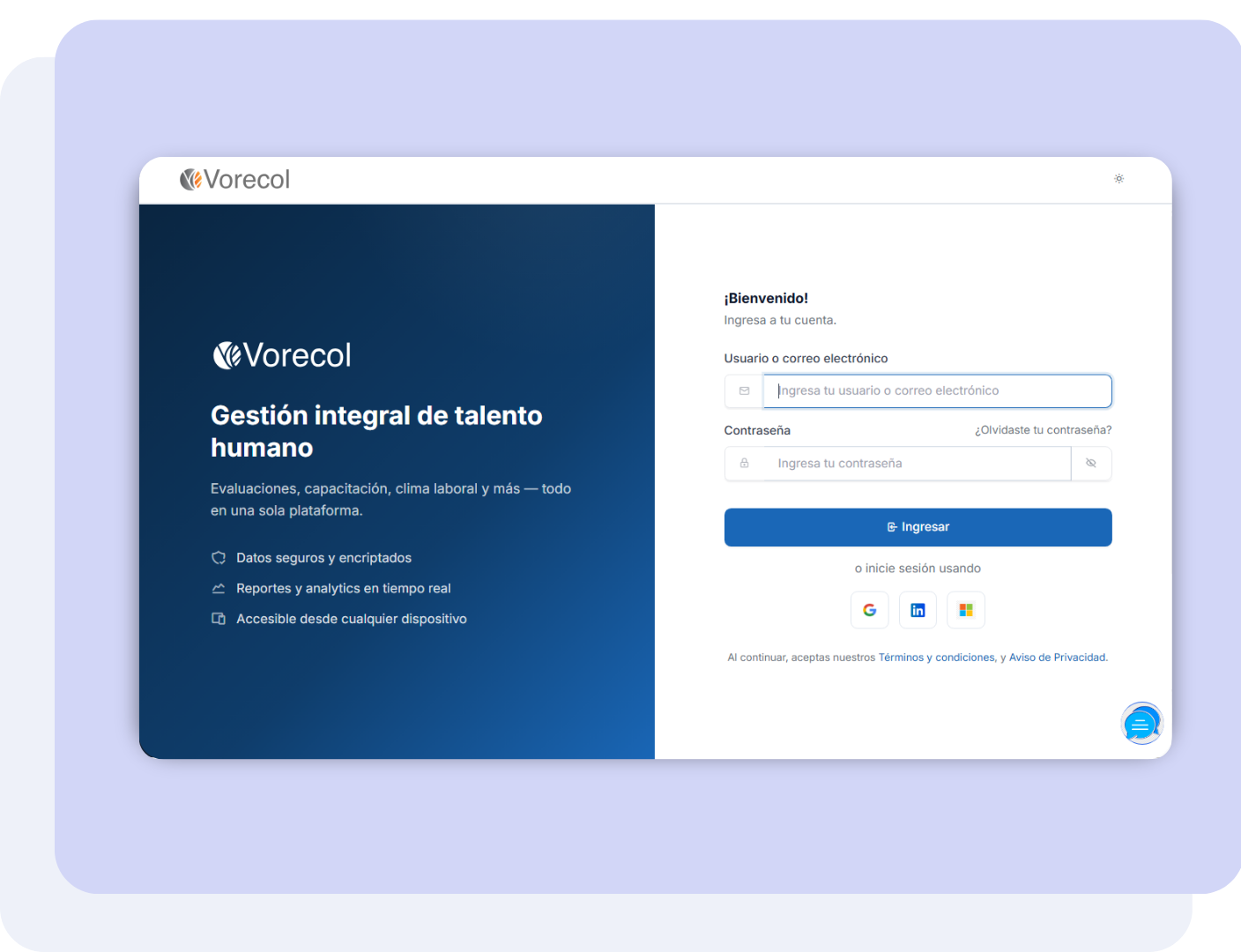
Task: Click the shield icon beside 'Datos seguros'
Action: (x=219, y=558)
